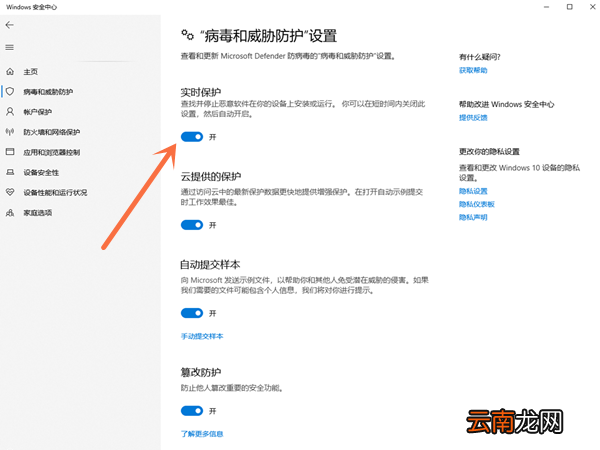
Task: Go back with the arrow icon
Action: [x=10, y=25]
